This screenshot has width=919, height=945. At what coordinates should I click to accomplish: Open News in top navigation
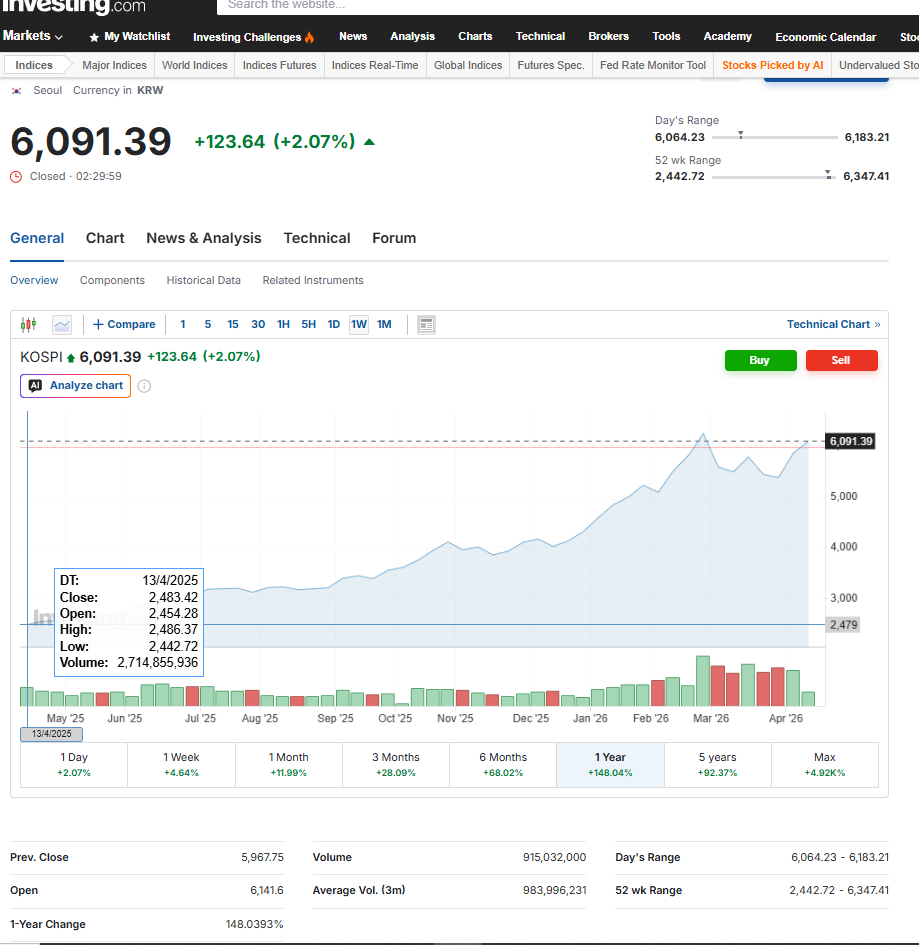tap(353, 36)
